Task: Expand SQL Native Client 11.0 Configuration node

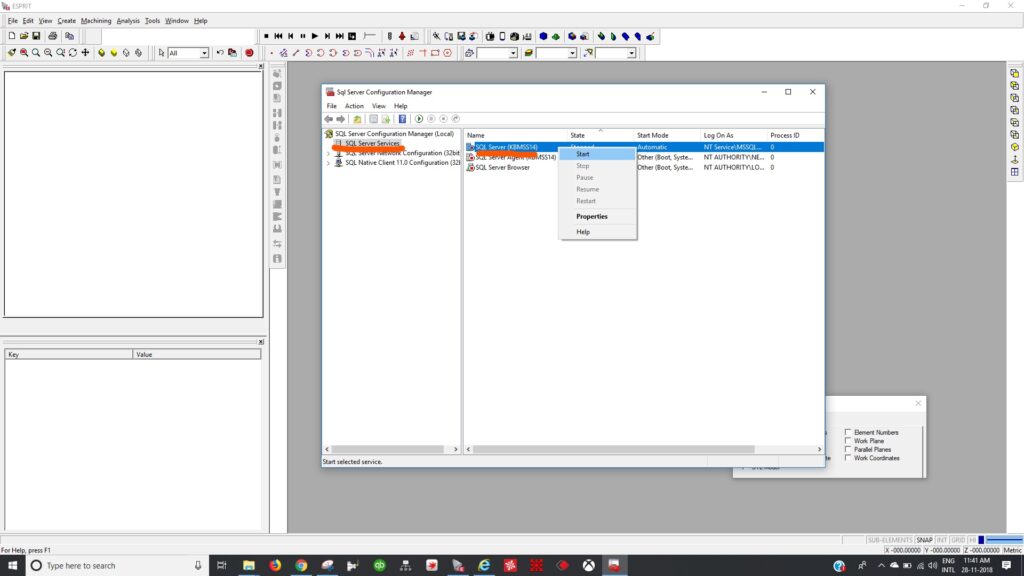Action: pos(328,162)
